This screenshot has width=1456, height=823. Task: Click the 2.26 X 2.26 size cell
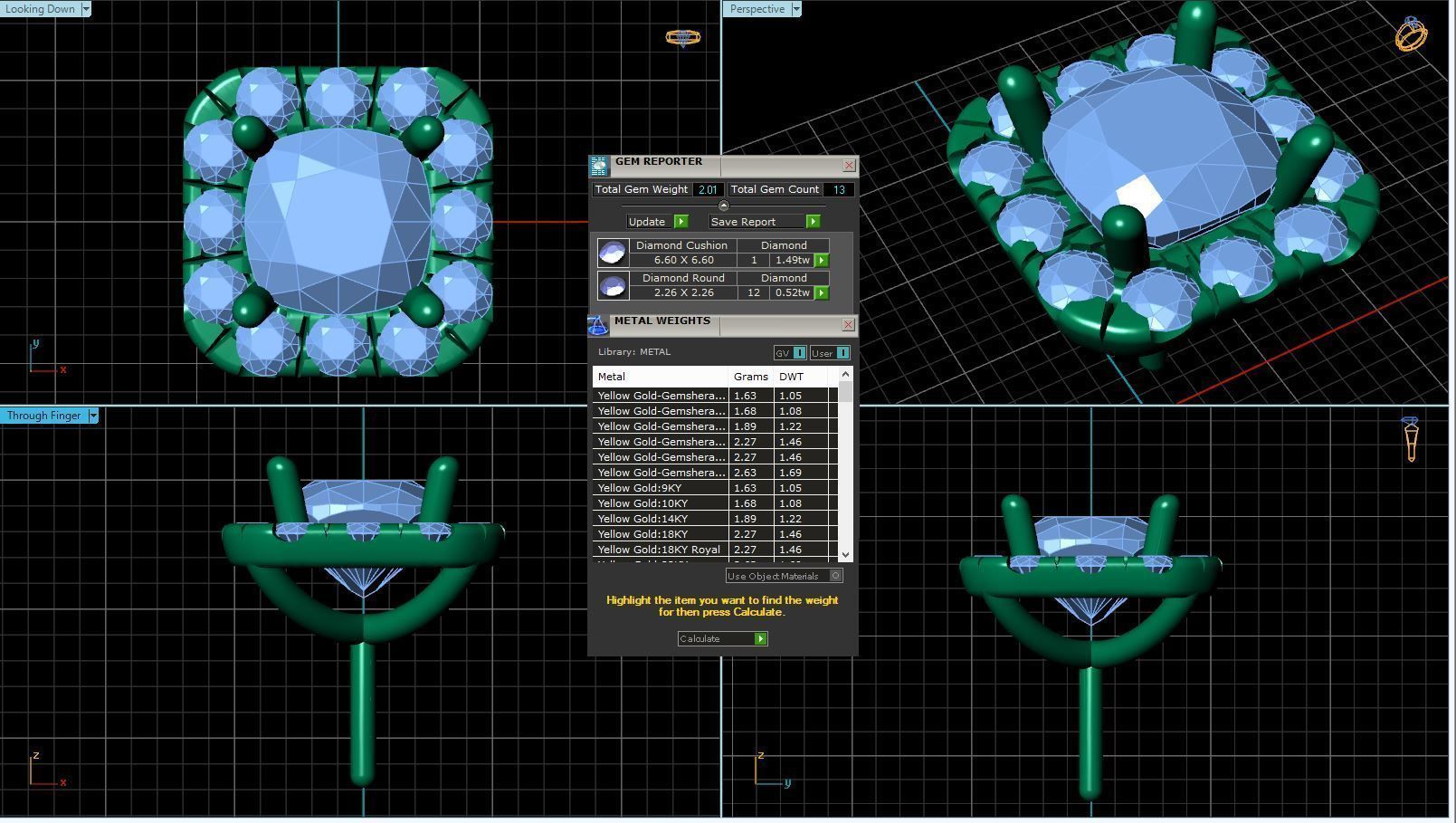click(x=683, y=292)
